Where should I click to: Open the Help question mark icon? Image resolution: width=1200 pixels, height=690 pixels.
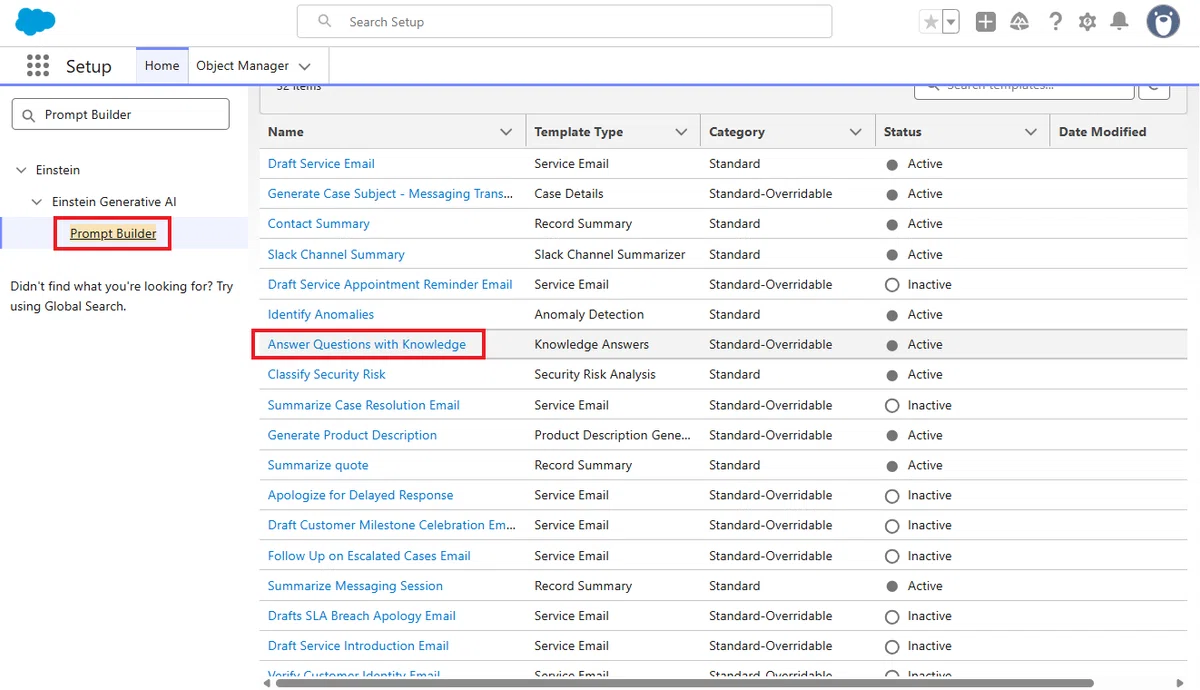click(x=1055, y=22)
